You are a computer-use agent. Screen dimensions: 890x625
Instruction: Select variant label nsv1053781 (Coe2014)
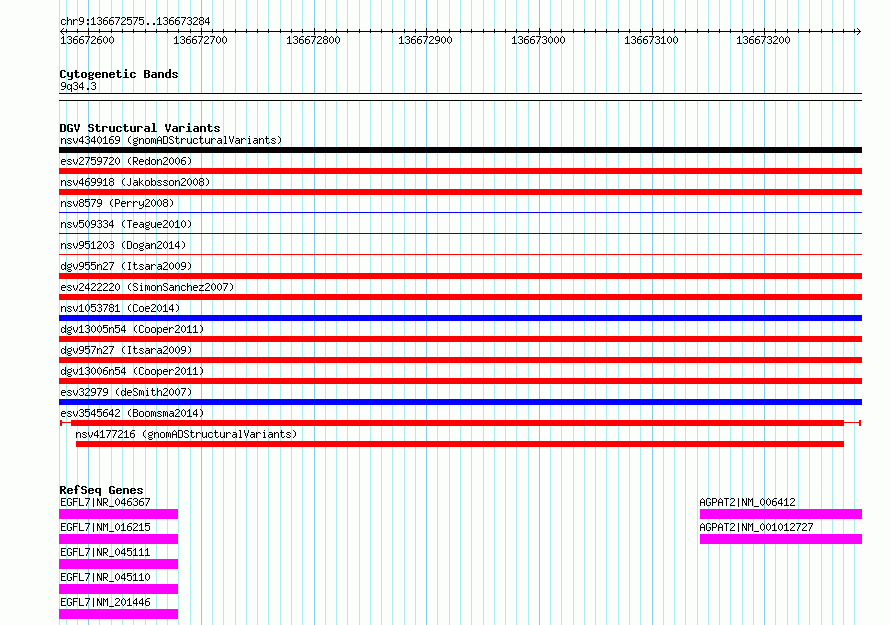pos(120,308)
